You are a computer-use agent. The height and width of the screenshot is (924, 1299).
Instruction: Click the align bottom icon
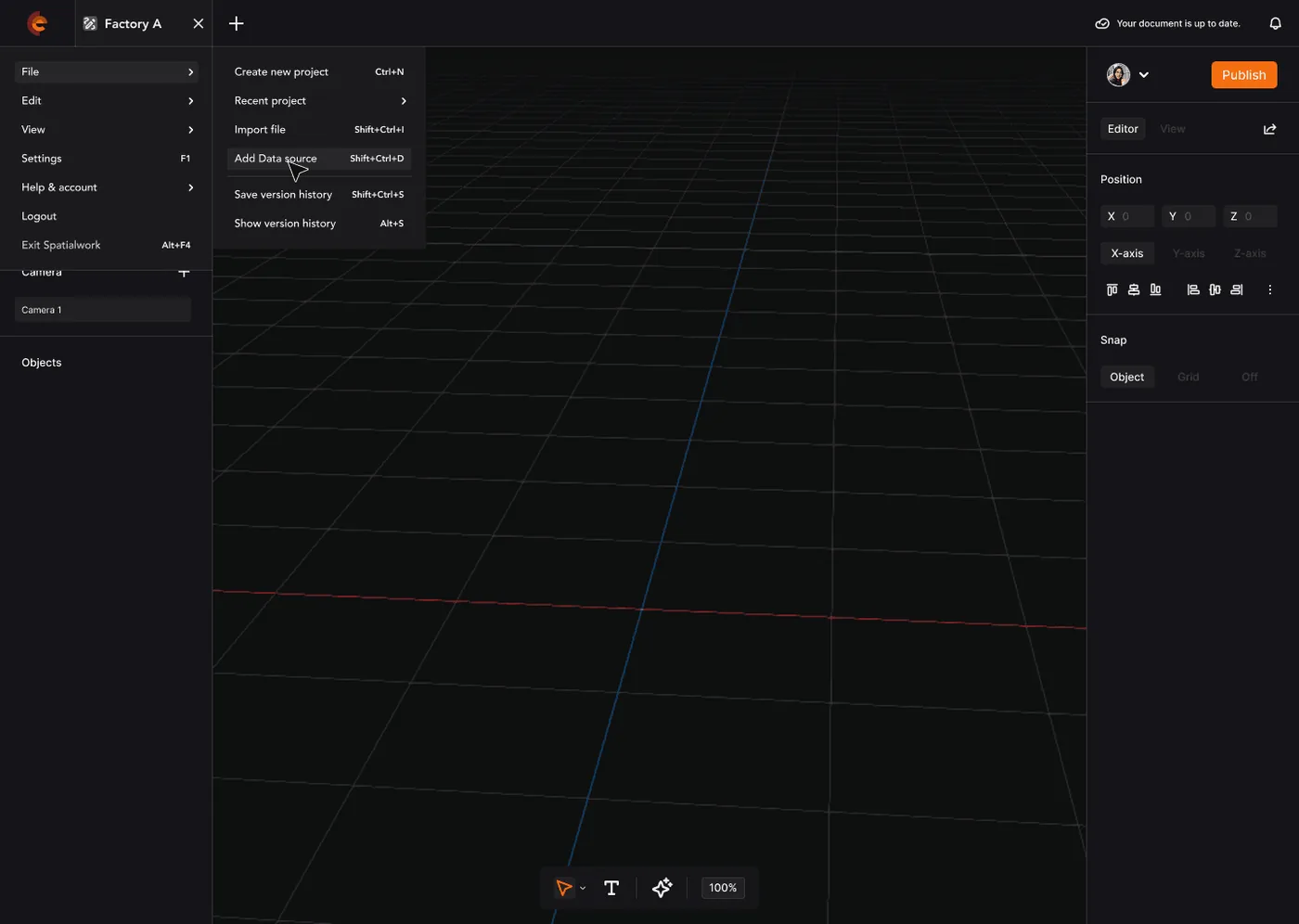1155,289
